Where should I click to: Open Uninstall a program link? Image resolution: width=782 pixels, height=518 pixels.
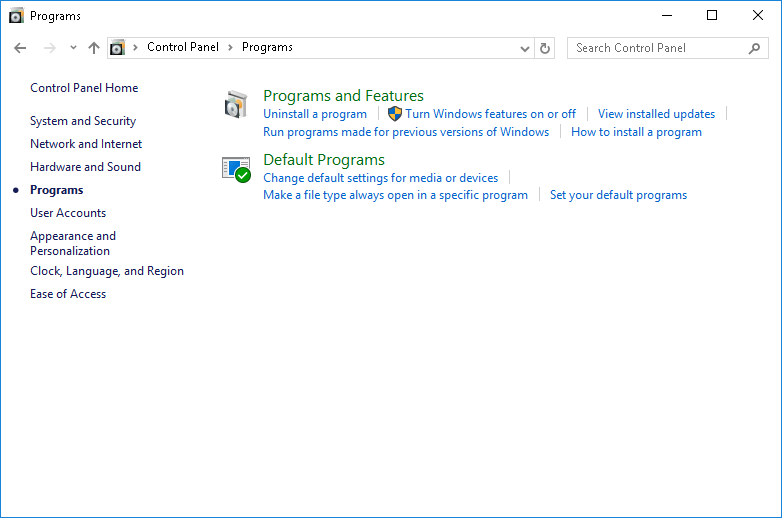click(315, 114)
